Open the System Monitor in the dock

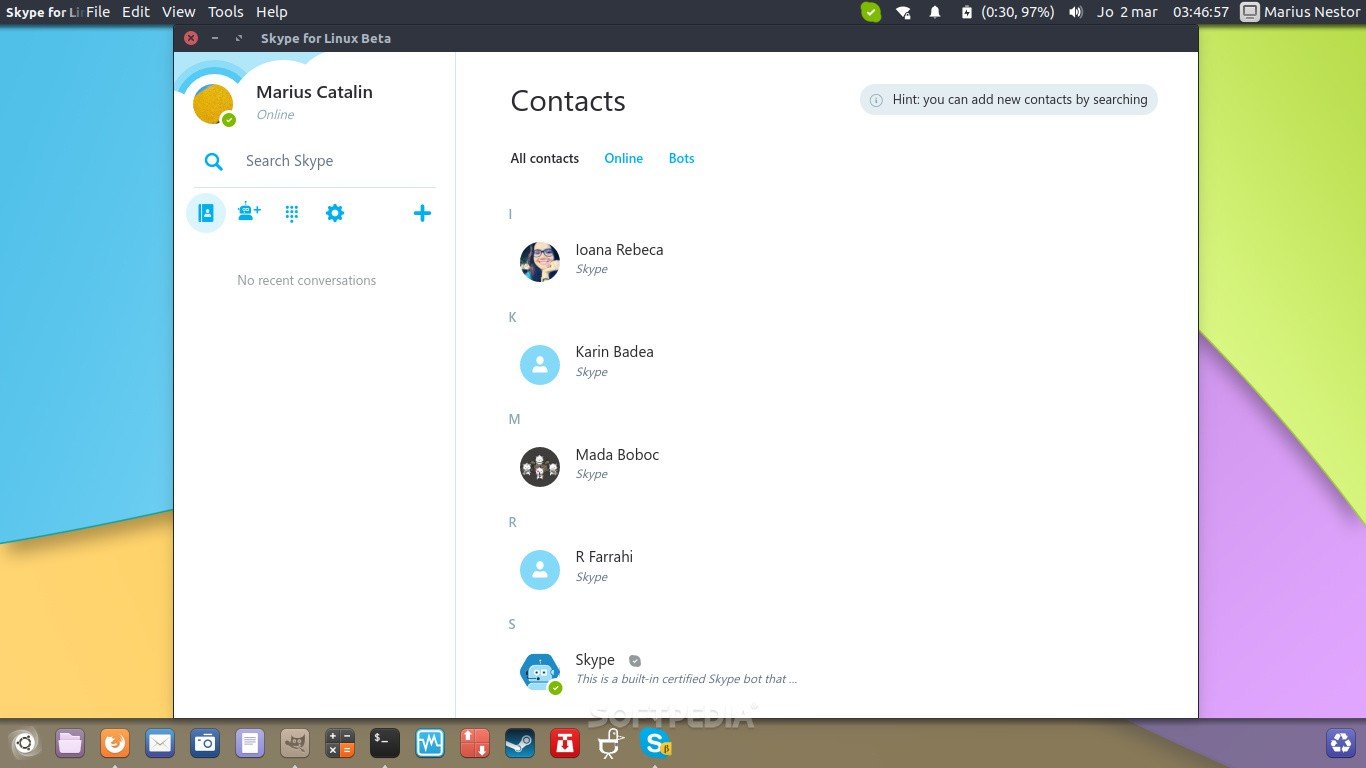click(430, 743)
